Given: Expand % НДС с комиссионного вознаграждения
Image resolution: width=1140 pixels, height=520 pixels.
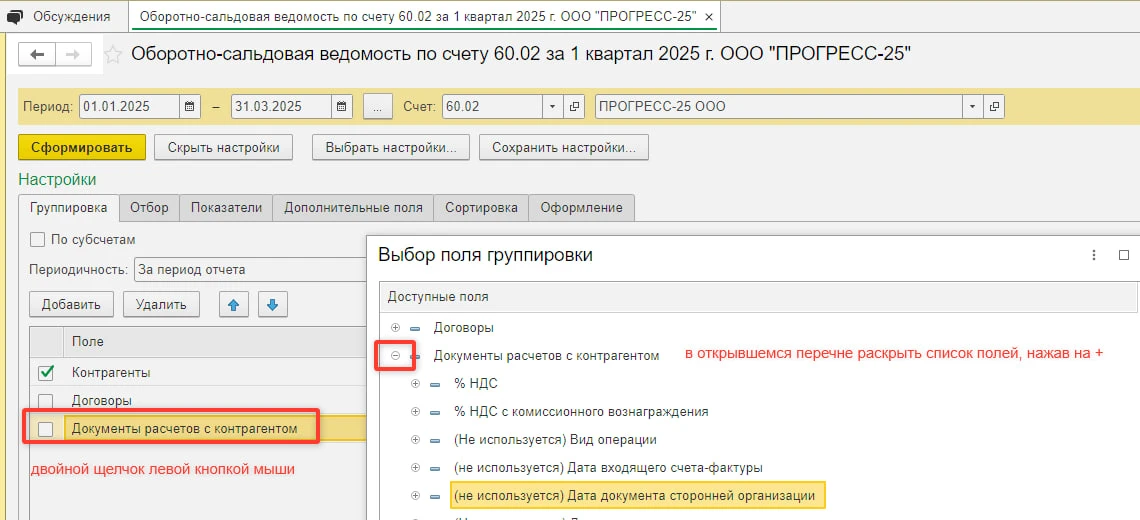Looking at the screenshot, I should [x=416, y=412].
